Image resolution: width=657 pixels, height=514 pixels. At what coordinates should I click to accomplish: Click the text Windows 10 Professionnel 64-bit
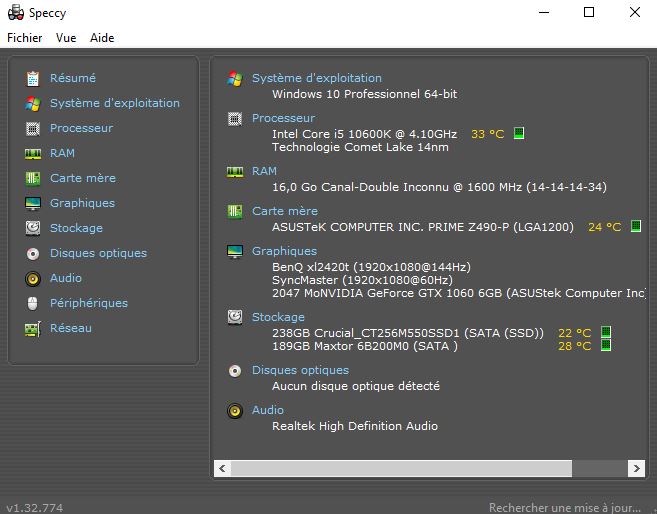(365, 94)
